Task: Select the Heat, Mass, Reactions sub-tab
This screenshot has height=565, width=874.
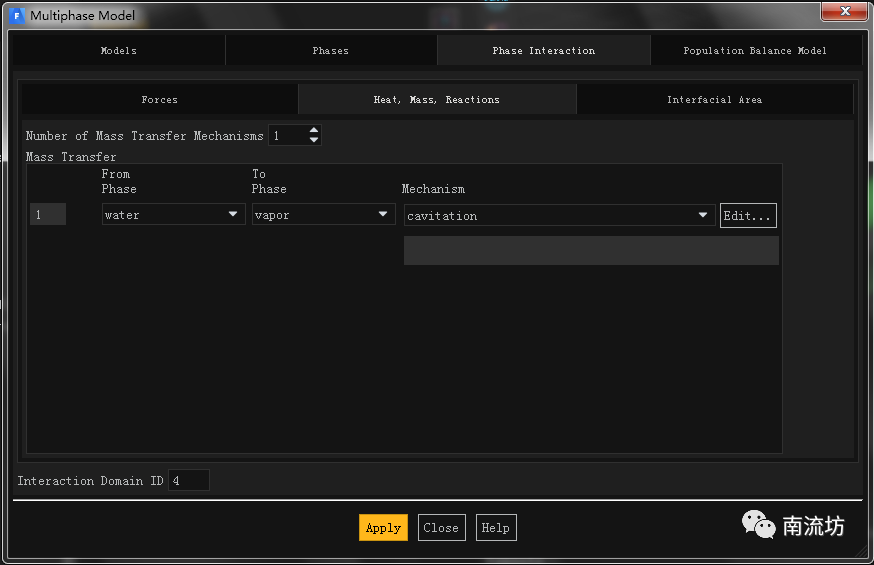Action: (436, 99)
